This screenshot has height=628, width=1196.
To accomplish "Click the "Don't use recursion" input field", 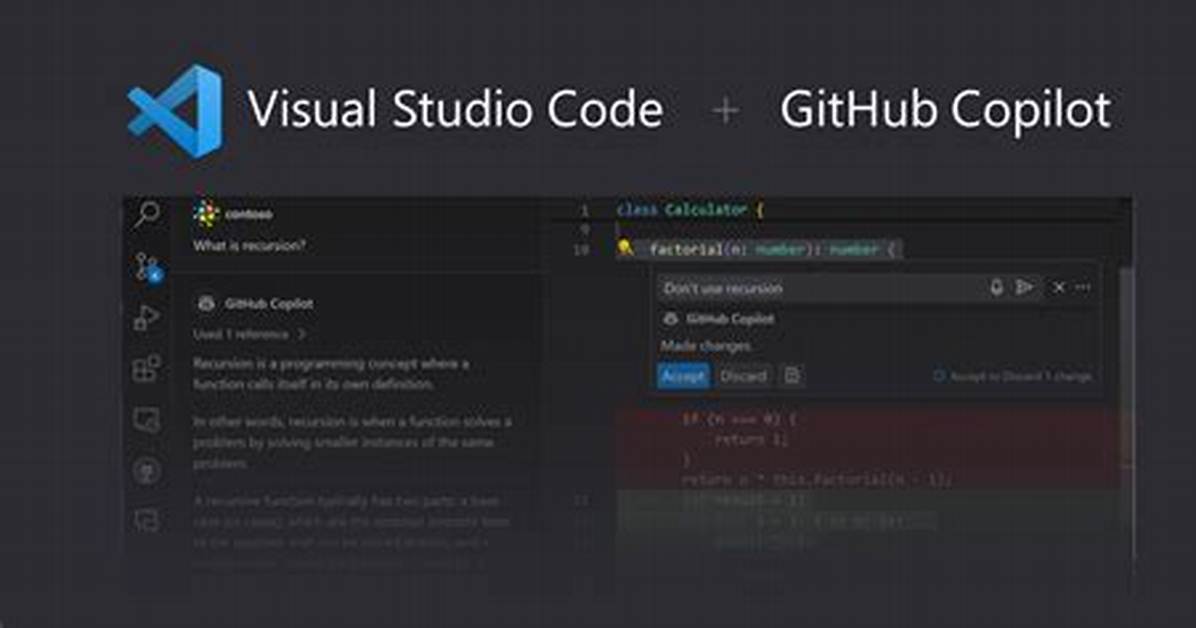I will [820, 288].
